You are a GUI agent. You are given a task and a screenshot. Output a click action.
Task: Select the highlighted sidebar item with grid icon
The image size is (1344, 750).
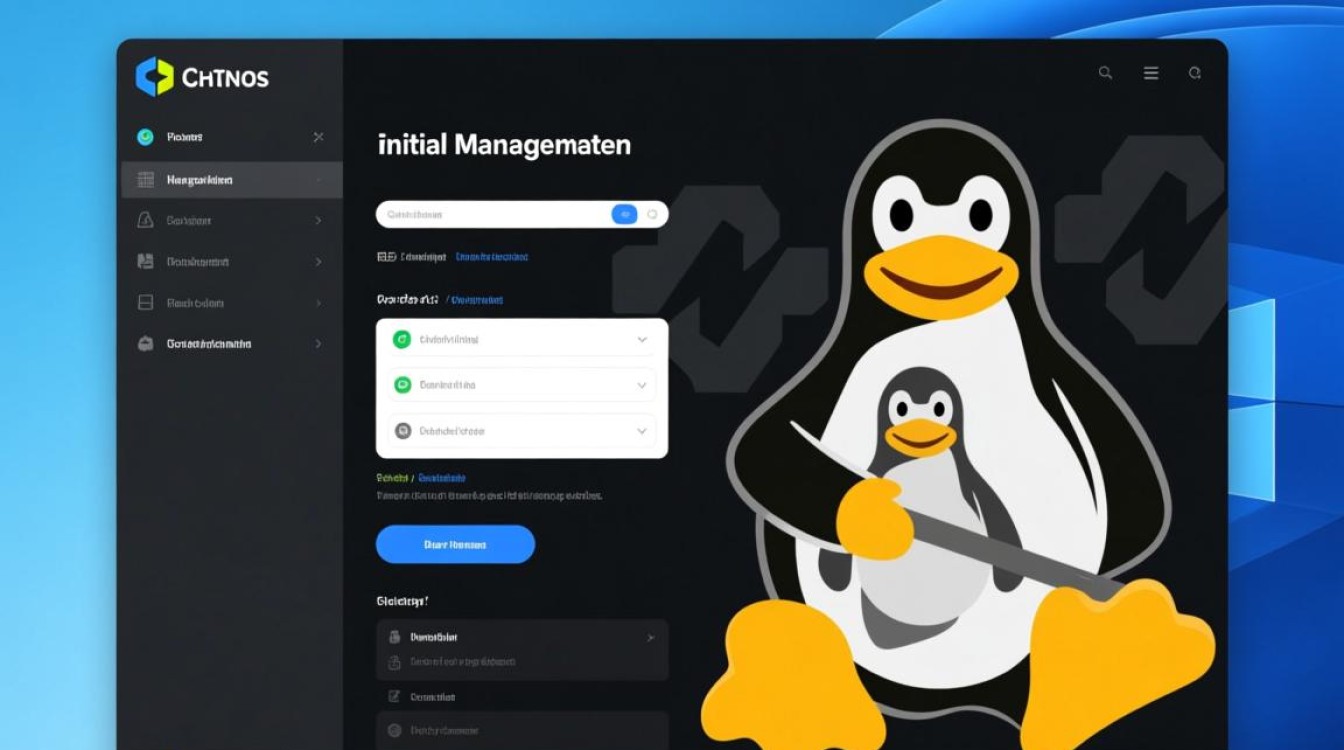pos(231,180)
